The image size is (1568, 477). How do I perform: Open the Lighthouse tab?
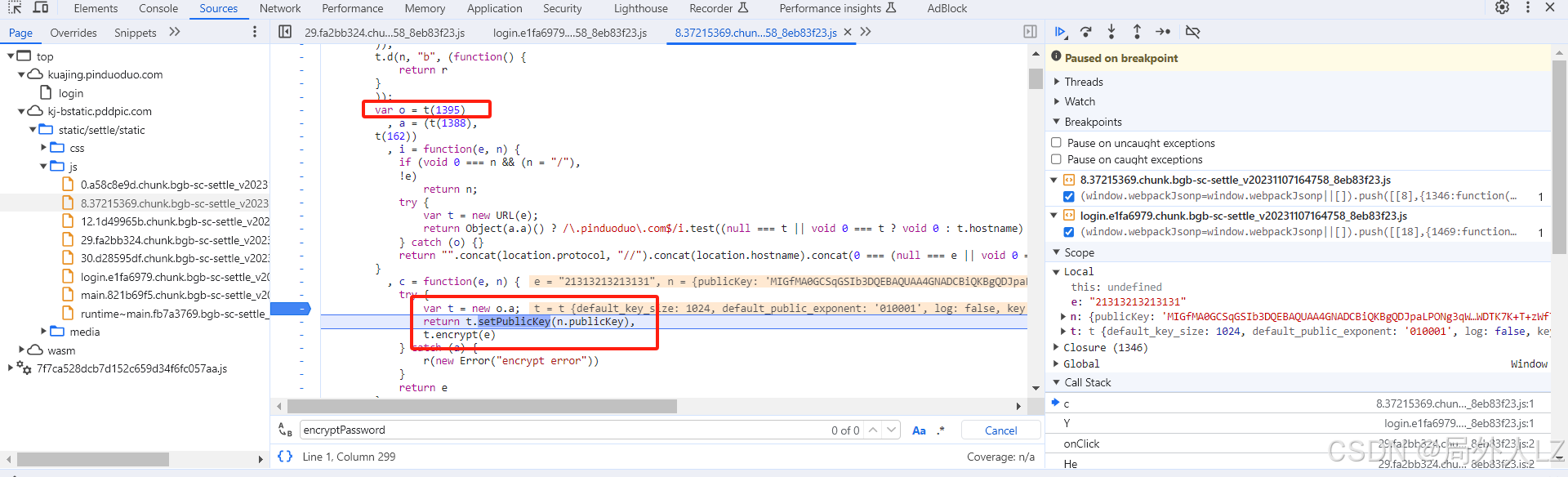pos(641,8)
